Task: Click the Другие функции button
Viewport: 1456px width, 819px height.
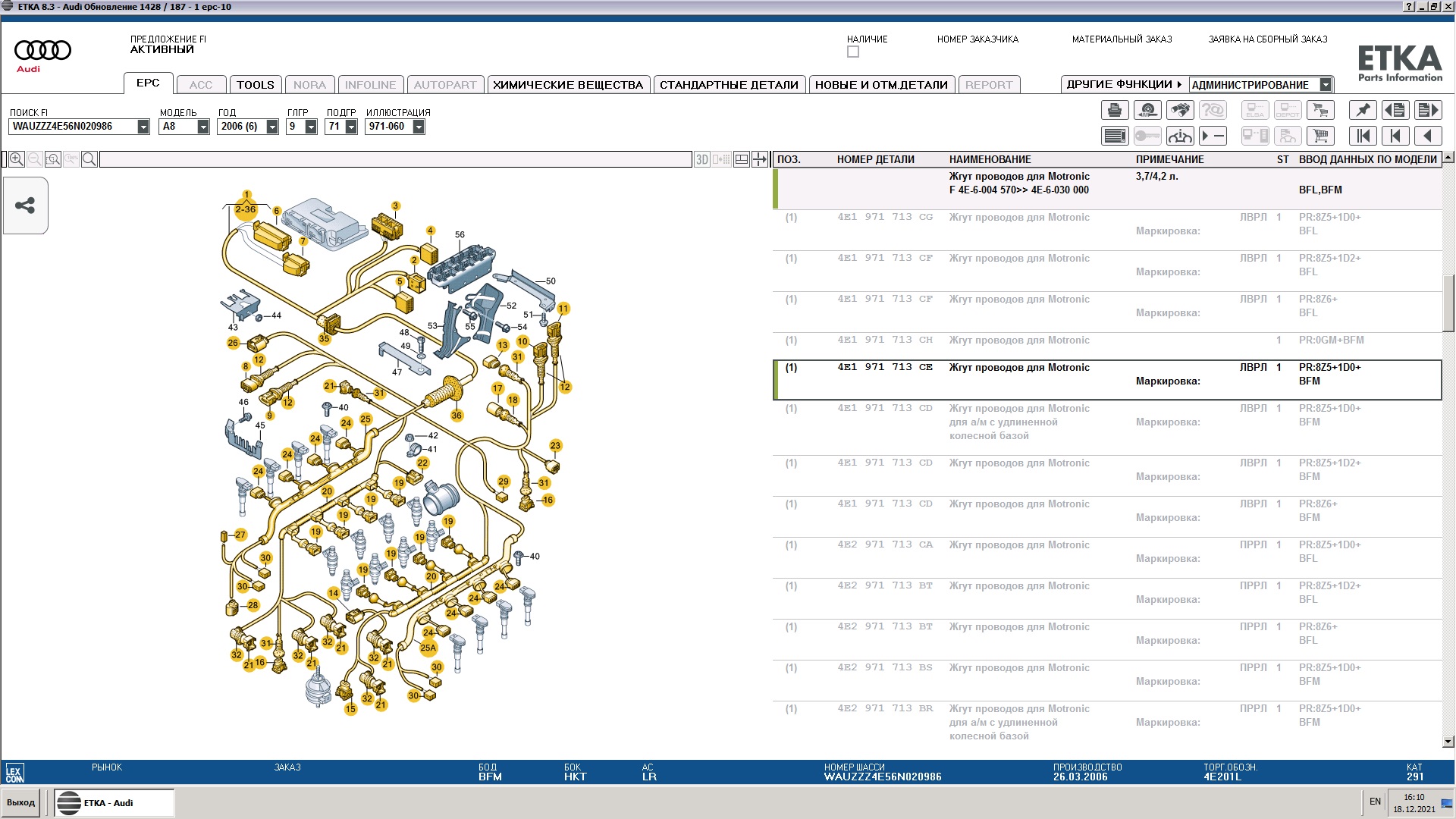Action: [1123, 85]
